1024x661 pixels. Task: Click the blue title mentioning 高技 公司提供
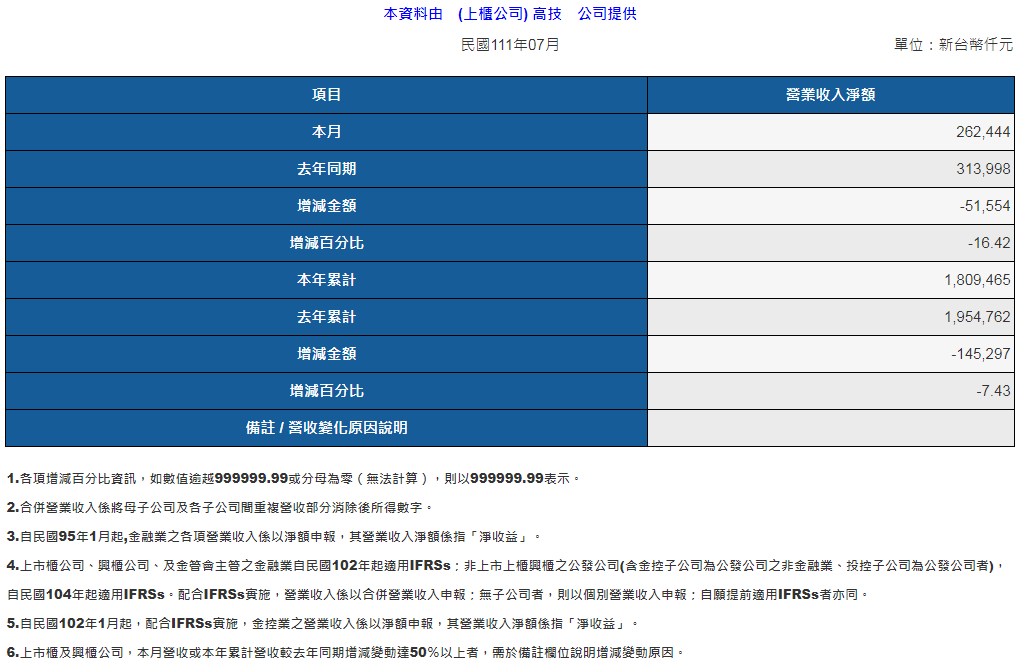pos(510,14)
